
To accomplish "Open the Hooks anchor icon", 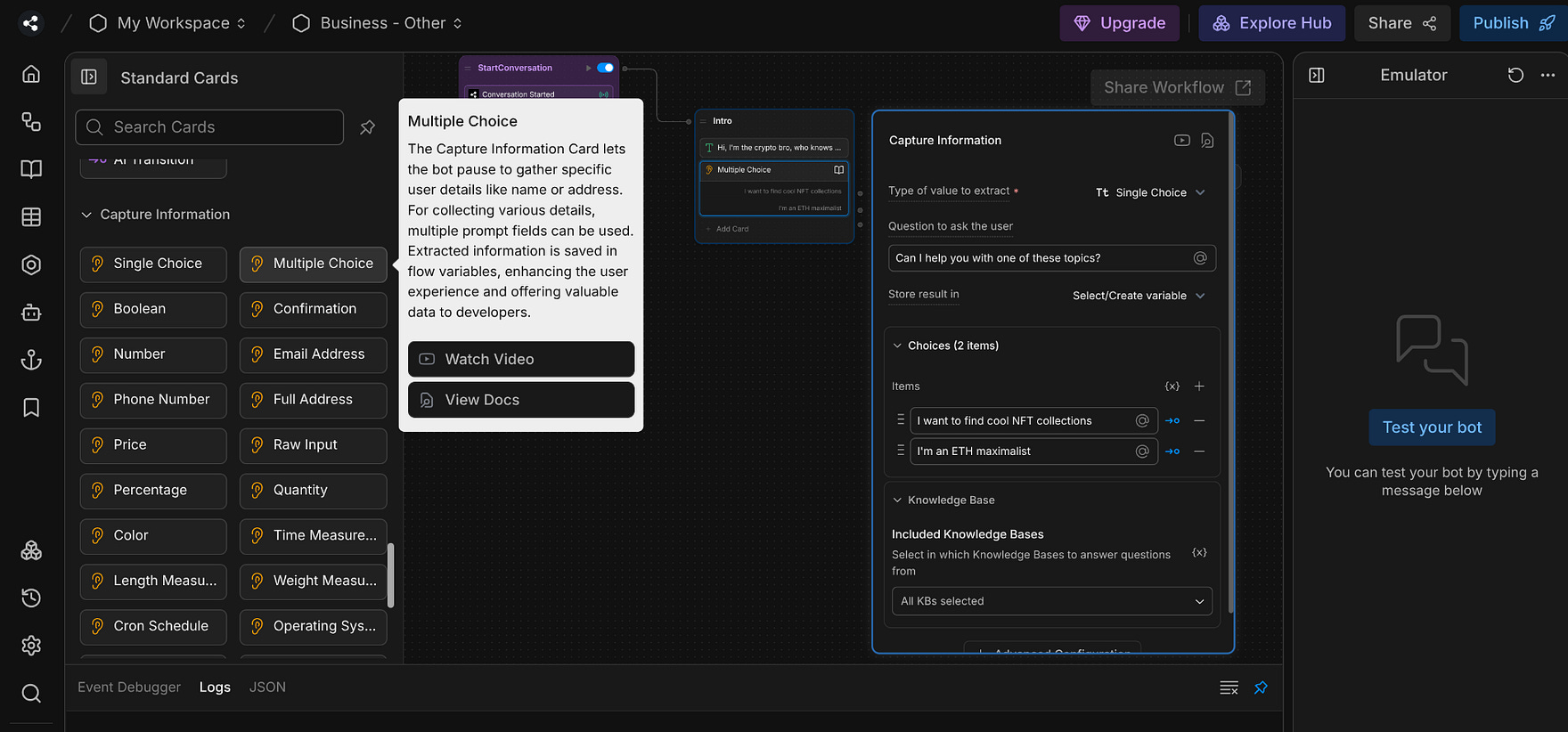I will [x=31, y=360].
